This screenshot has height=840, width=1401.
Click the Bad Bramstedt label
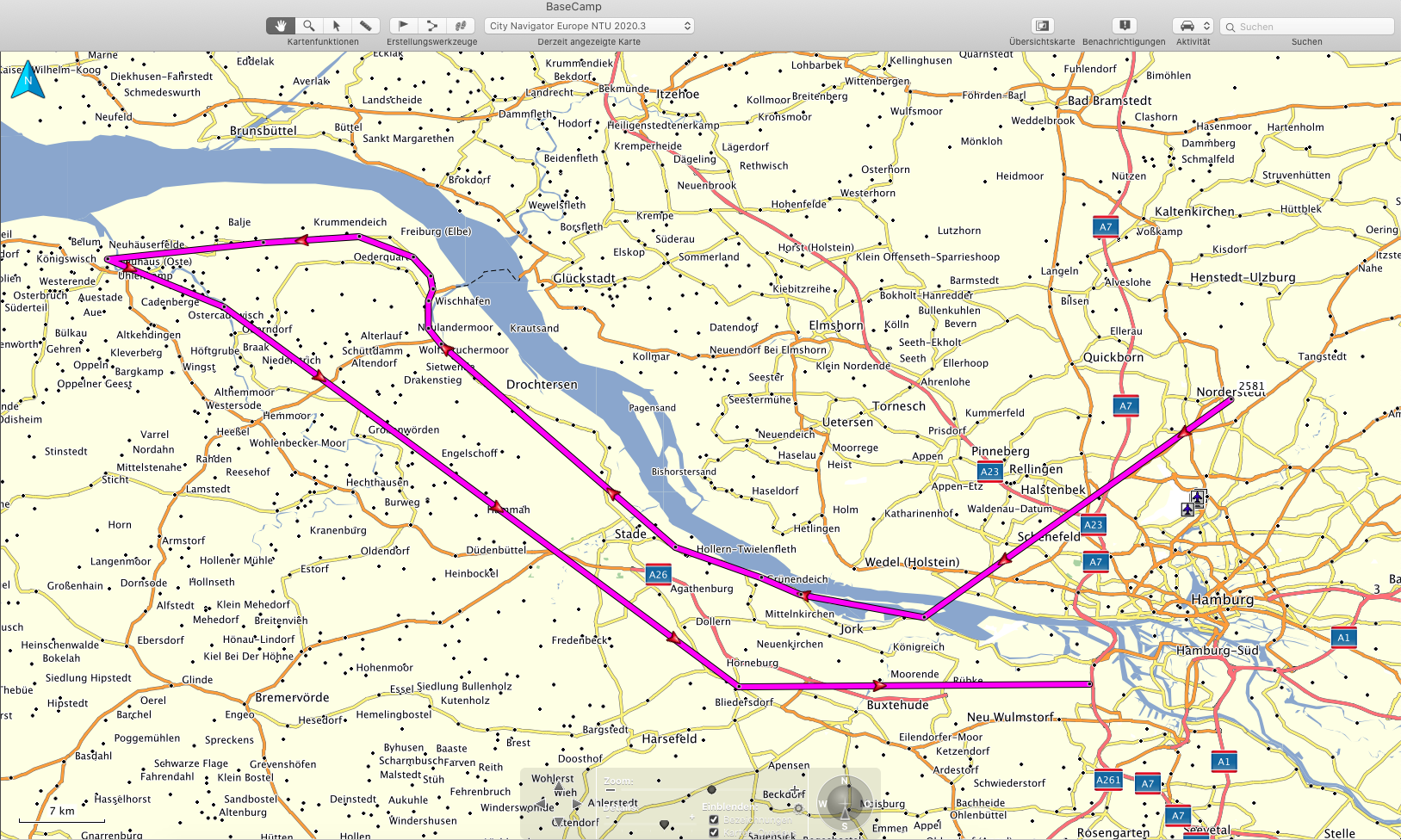point(1109,101)
